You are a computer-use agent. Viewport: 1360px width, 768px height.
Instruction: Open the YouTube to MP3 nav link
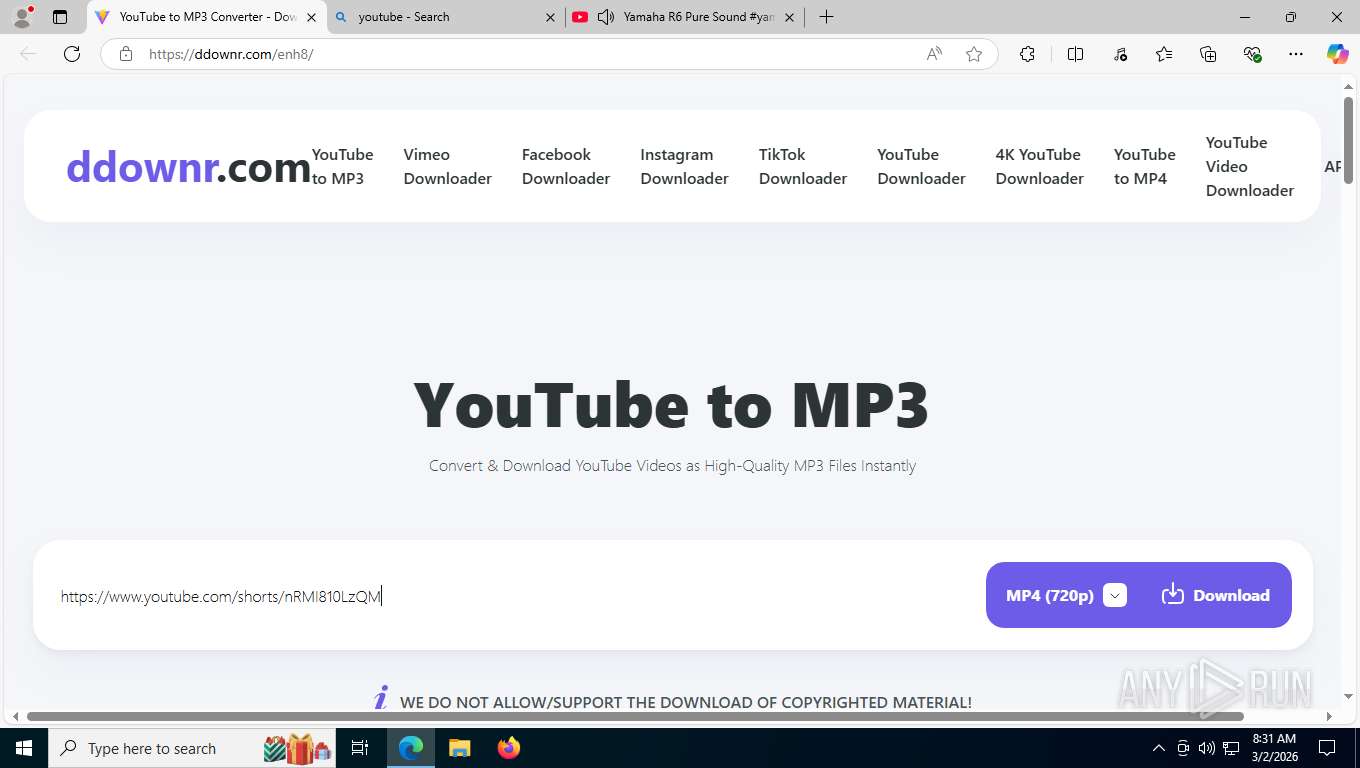(342, 166)
